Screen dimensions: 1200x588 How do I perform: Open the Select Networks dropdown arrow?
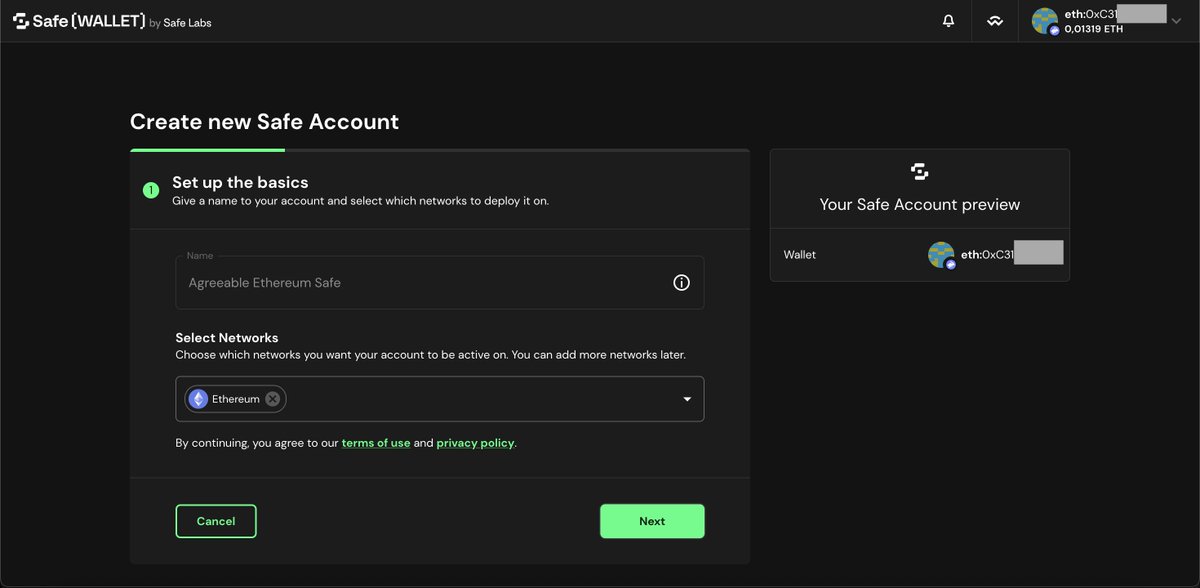687,399
